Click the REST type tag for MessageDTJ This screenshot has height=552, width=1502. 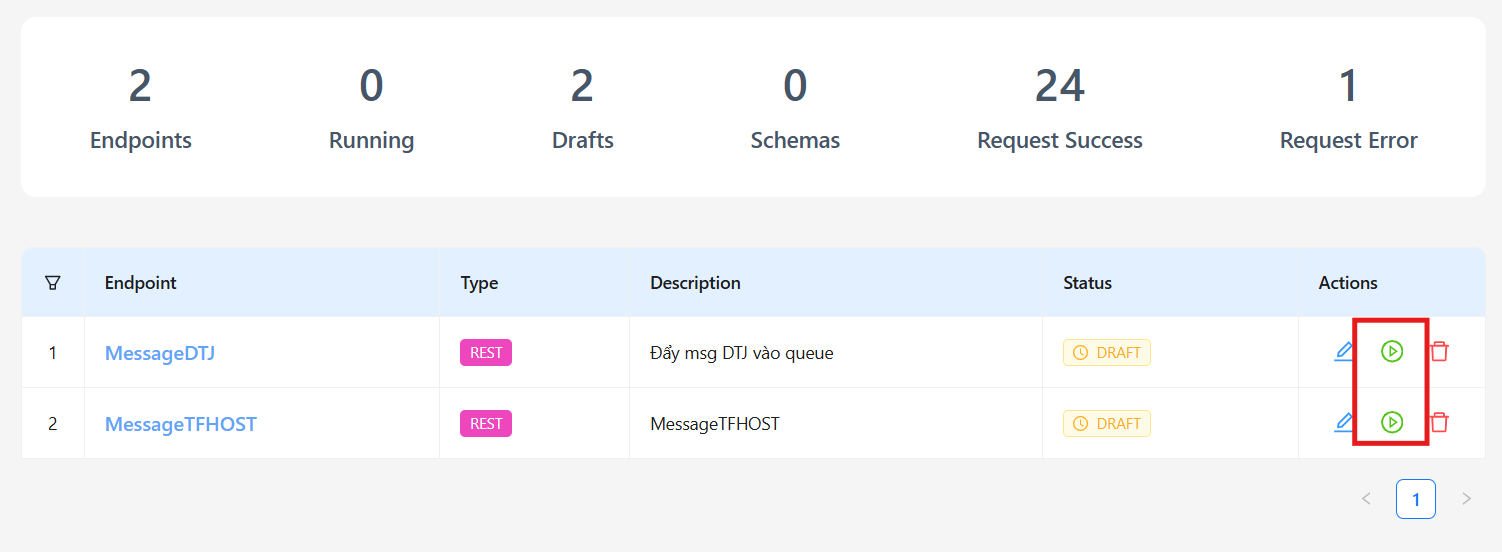point(486,353)
